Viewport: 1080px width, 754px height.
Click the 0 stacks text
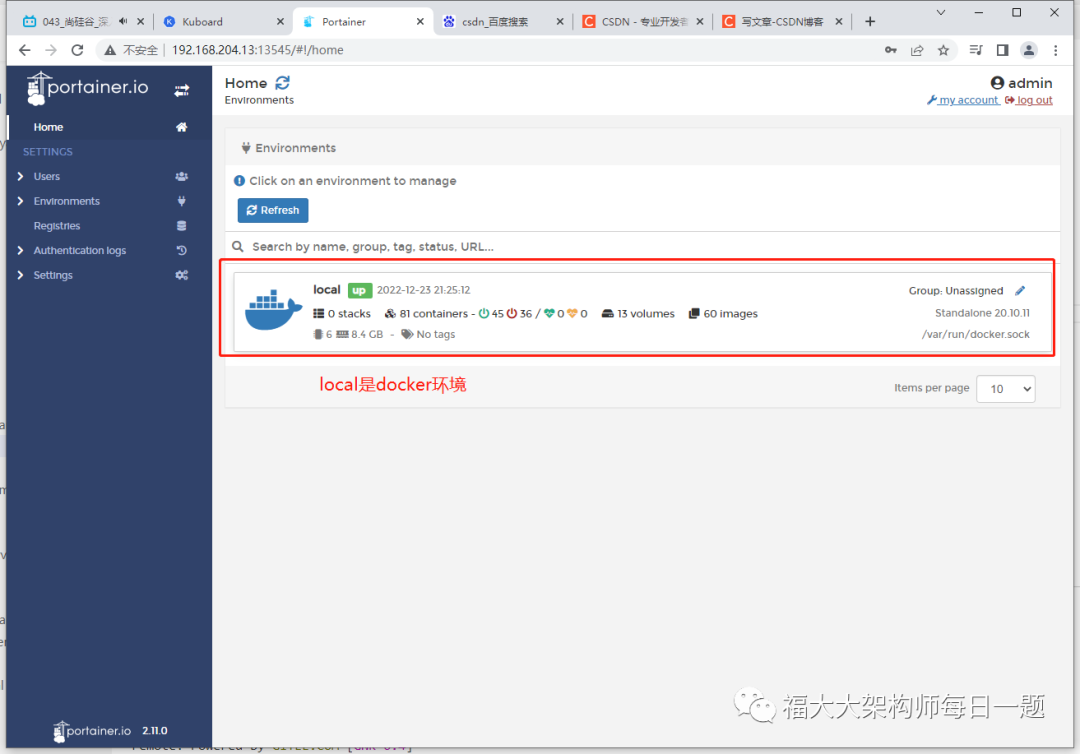349,314
